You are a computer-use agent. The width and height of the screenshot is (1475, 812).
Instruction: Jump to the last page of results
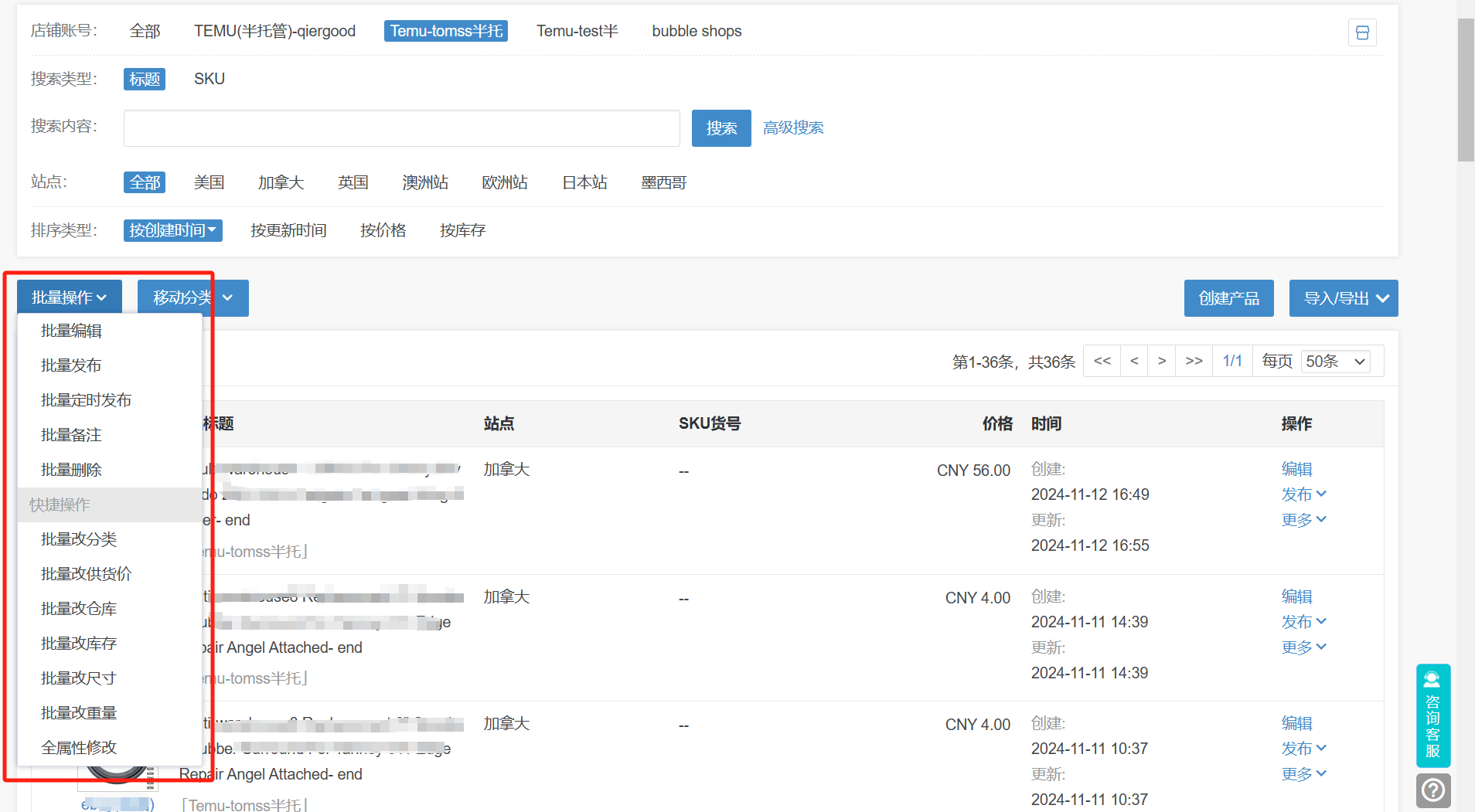pos(1194,361)
